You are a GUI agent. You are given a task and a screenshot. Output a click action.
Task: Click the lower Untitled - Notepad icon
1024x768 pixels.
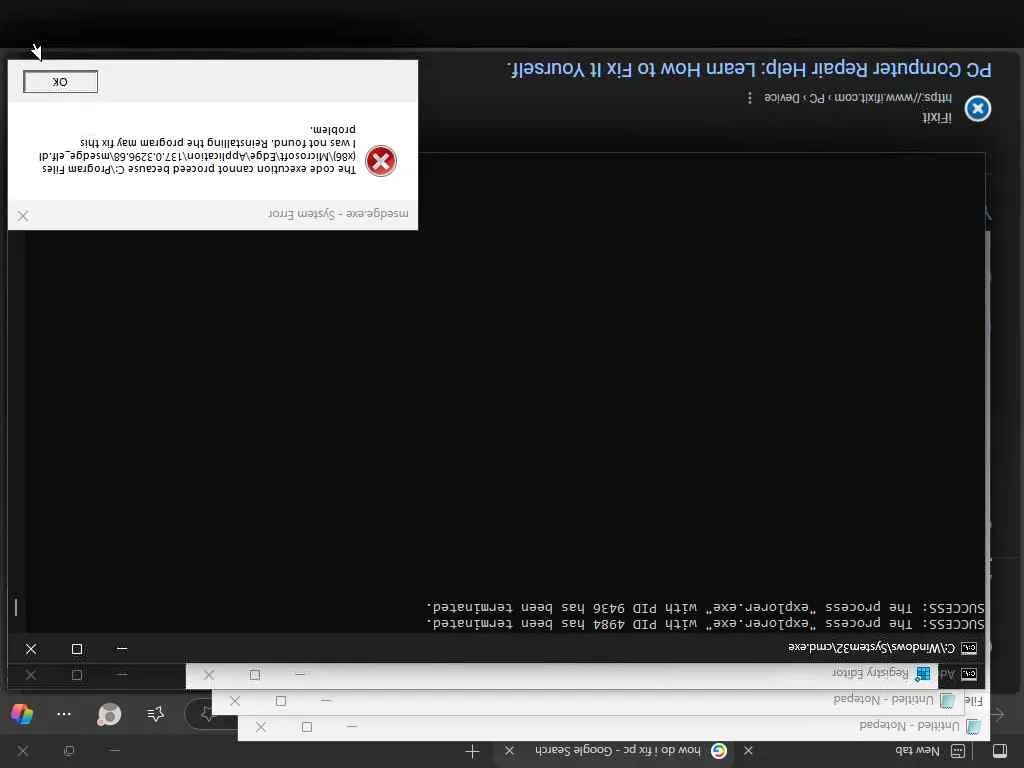(x=973, y=726)
